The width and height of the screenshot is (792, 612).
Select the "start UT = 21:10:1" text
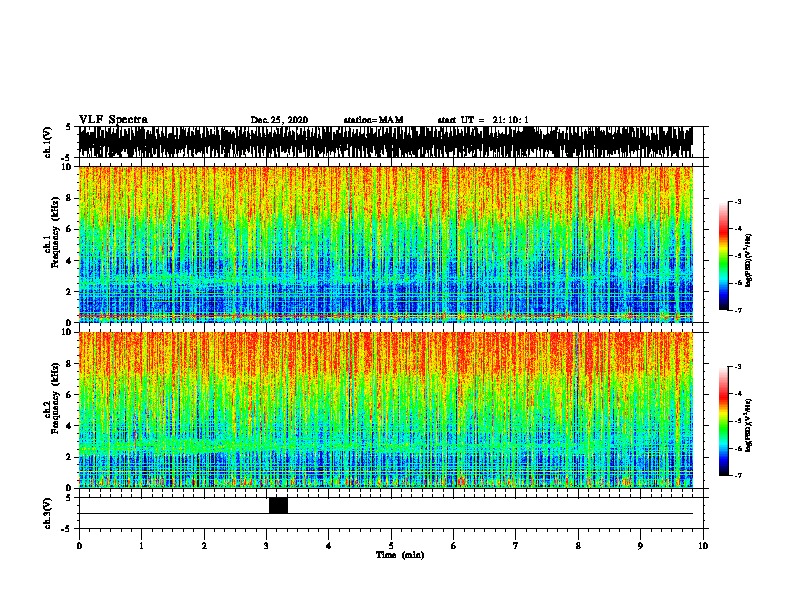(483, 120)
